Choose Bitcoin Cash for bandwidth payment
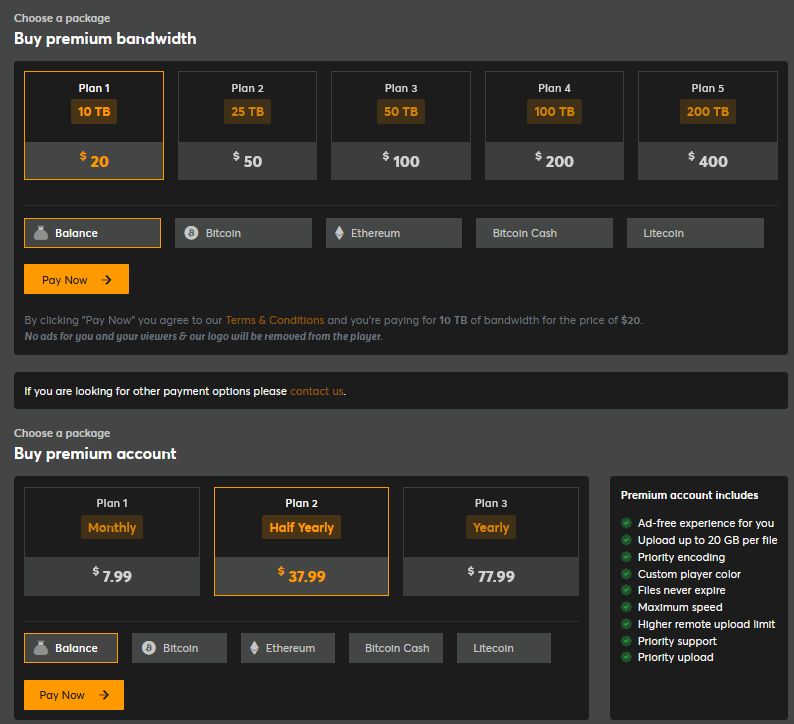794x724 pixels. (x=544, y=233)
